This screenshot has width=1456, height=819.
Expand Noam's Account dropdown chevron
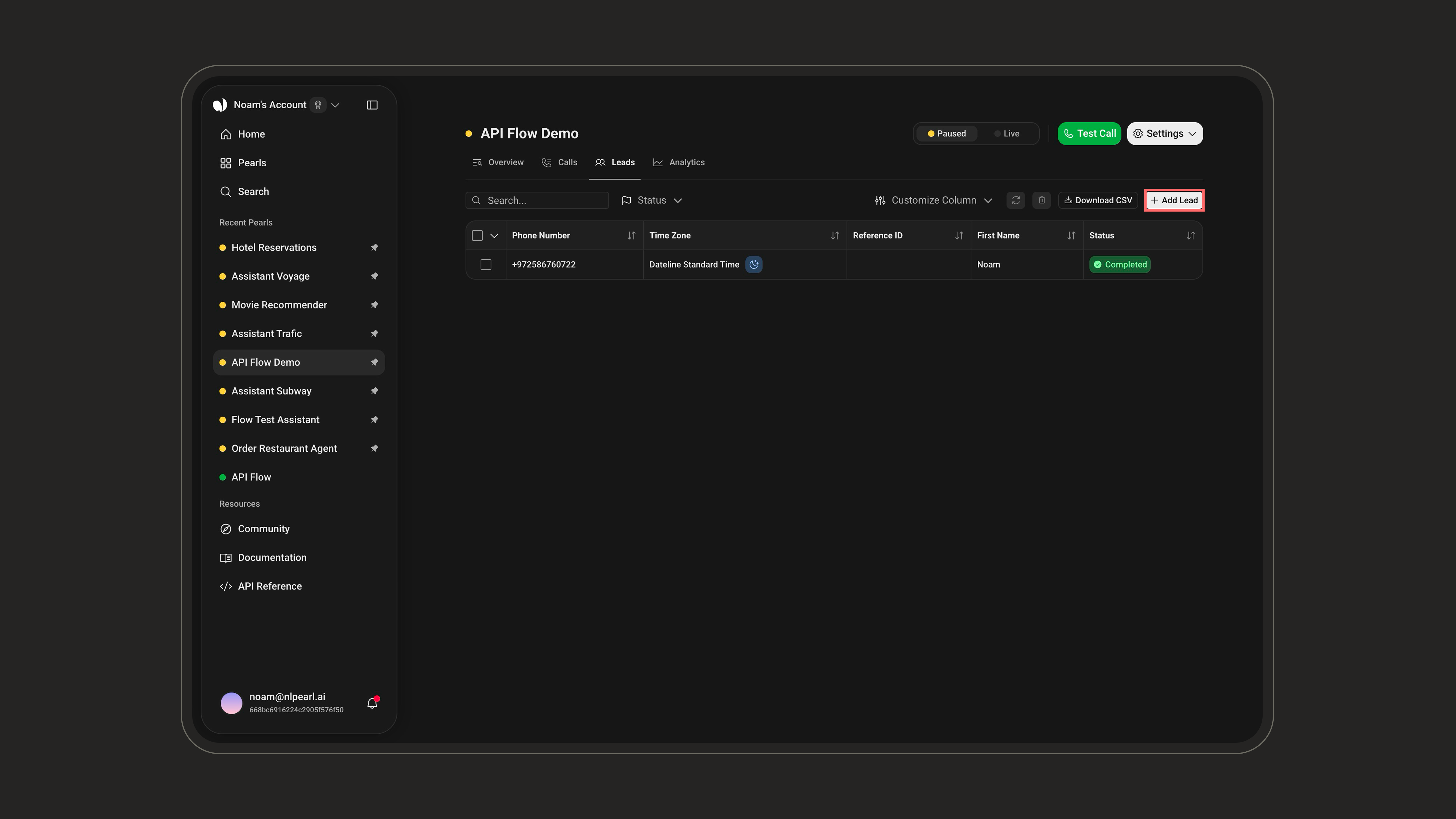pos(335,105)
